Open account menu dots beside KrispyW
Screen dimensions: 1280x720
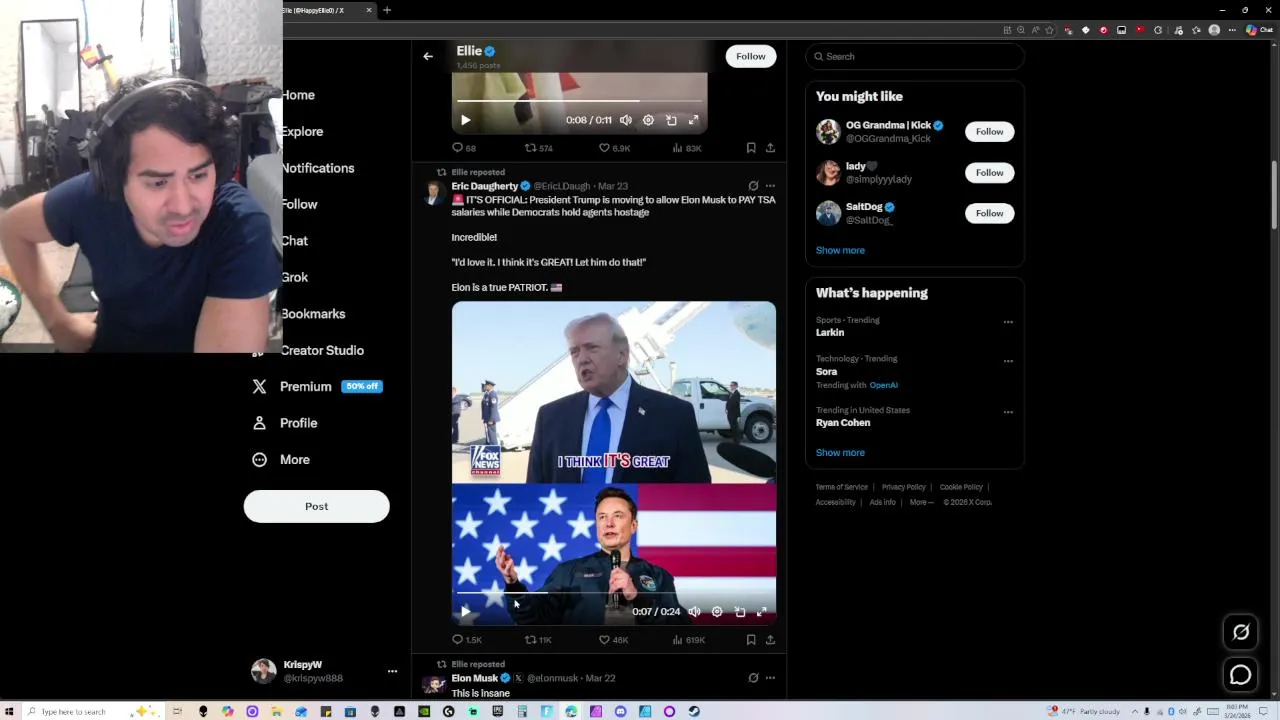(x=392, y=671)
